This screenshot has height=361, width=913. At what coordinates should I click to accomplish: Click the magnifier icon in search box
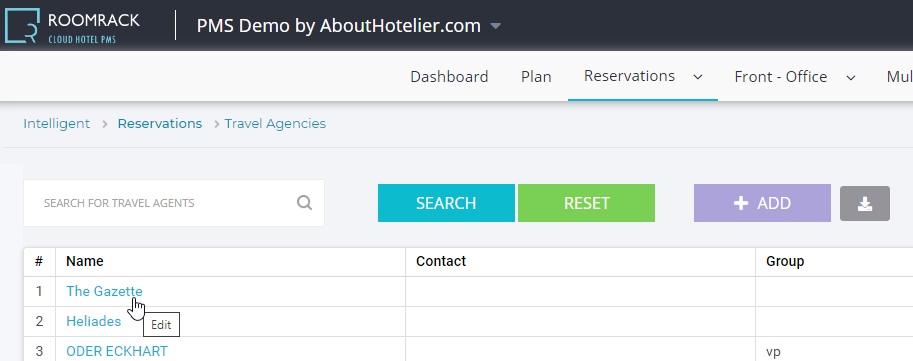coord(305,203)
